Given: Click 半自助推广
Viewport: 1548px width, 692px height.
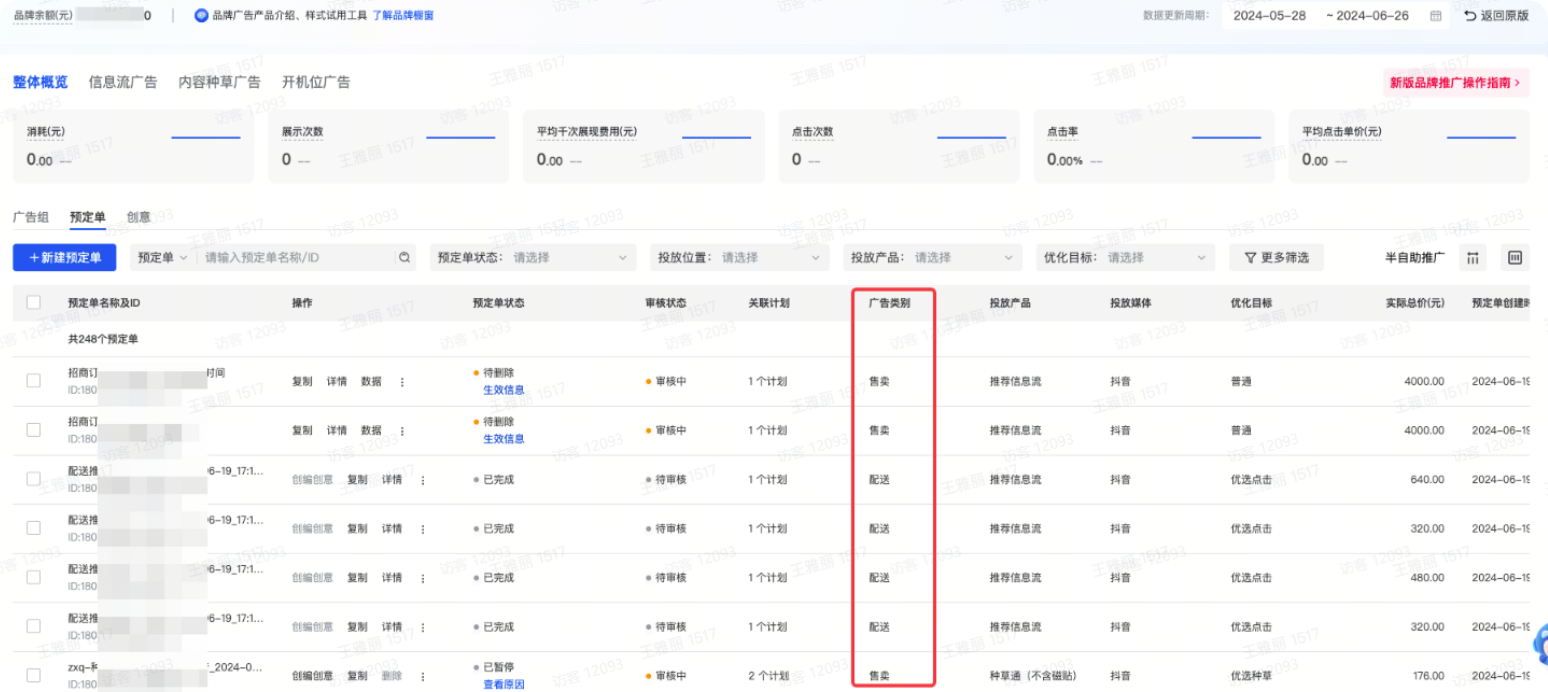Looking at the screenshot, I should pyautogui.click(x=1415, y=258).
